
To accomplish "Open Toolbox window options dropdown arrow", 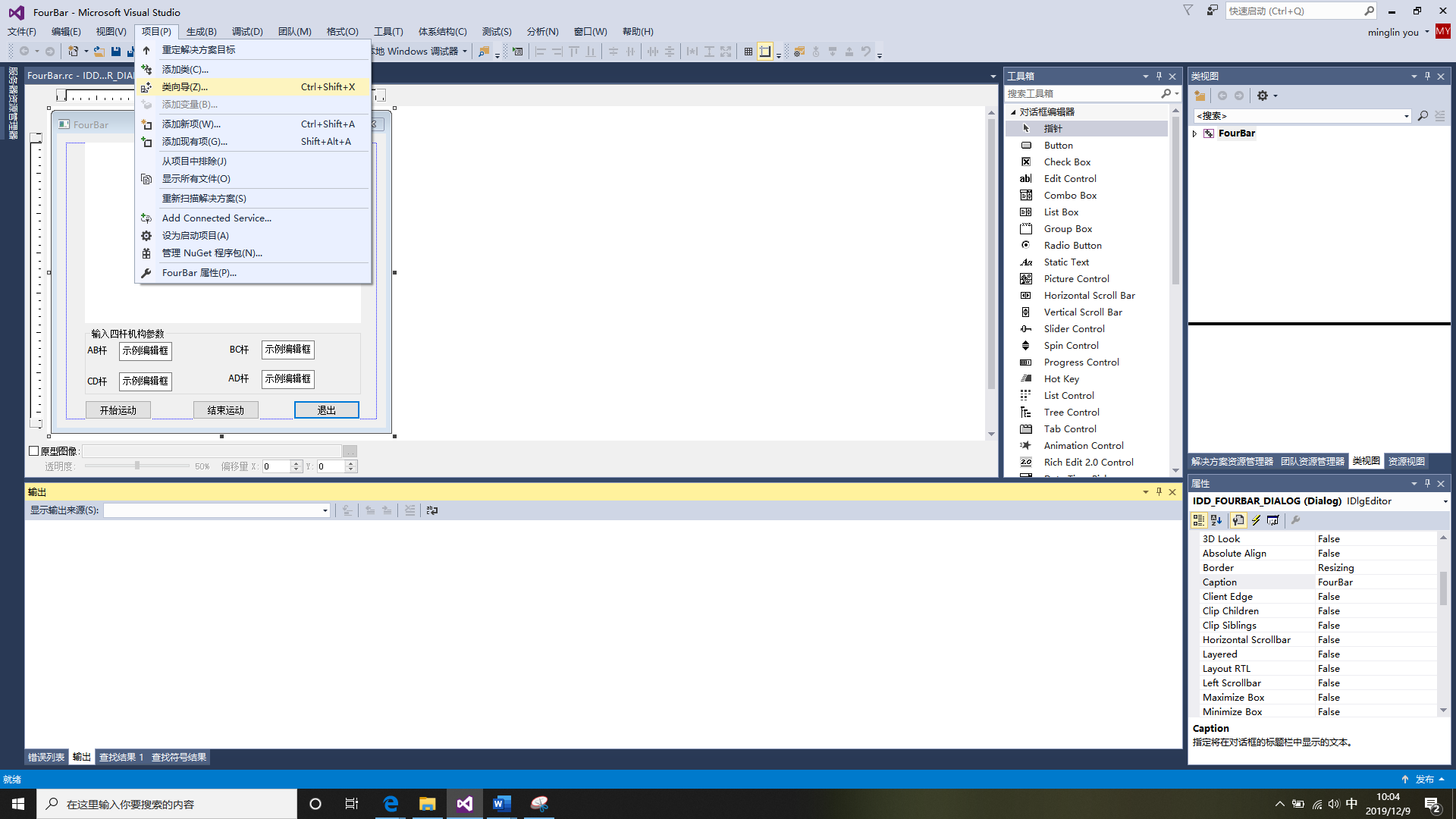I will point(1145,76).
